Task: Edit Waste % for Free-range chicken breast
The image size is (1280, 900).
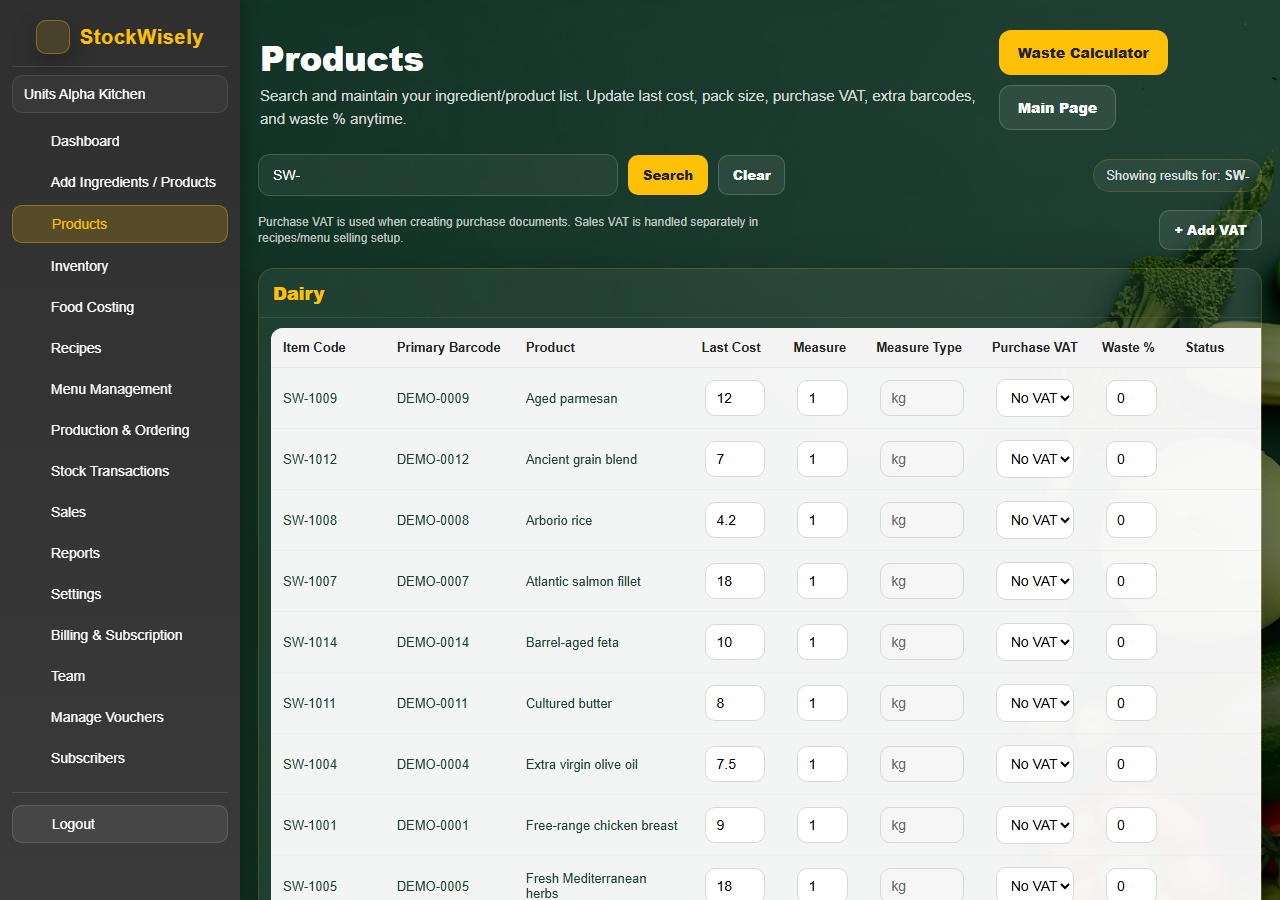Action: click(x=1131, y=825)
